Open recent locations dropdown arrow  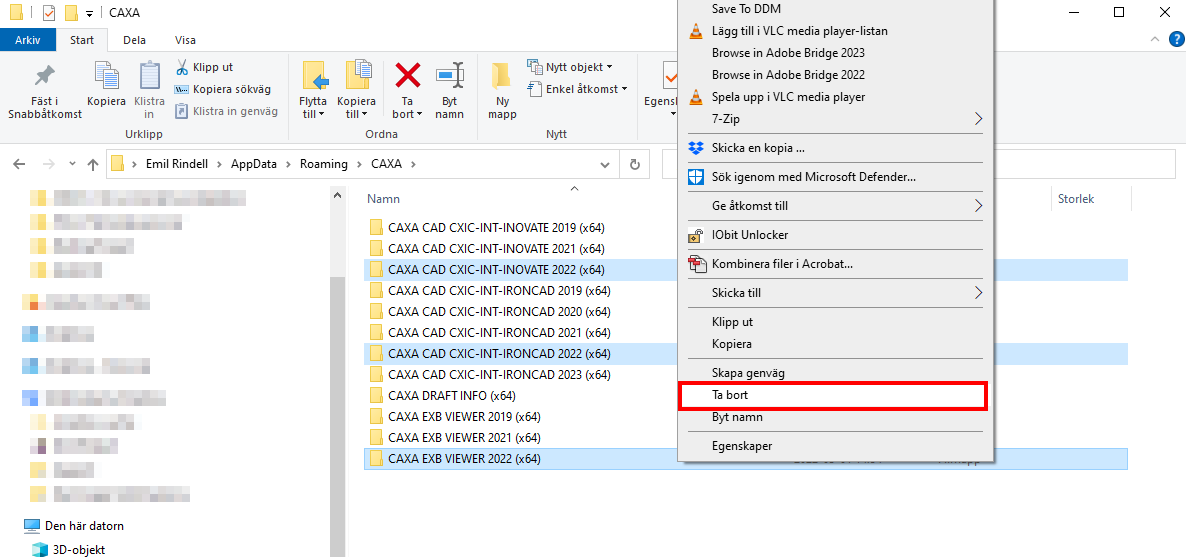[x=72, y=164]
